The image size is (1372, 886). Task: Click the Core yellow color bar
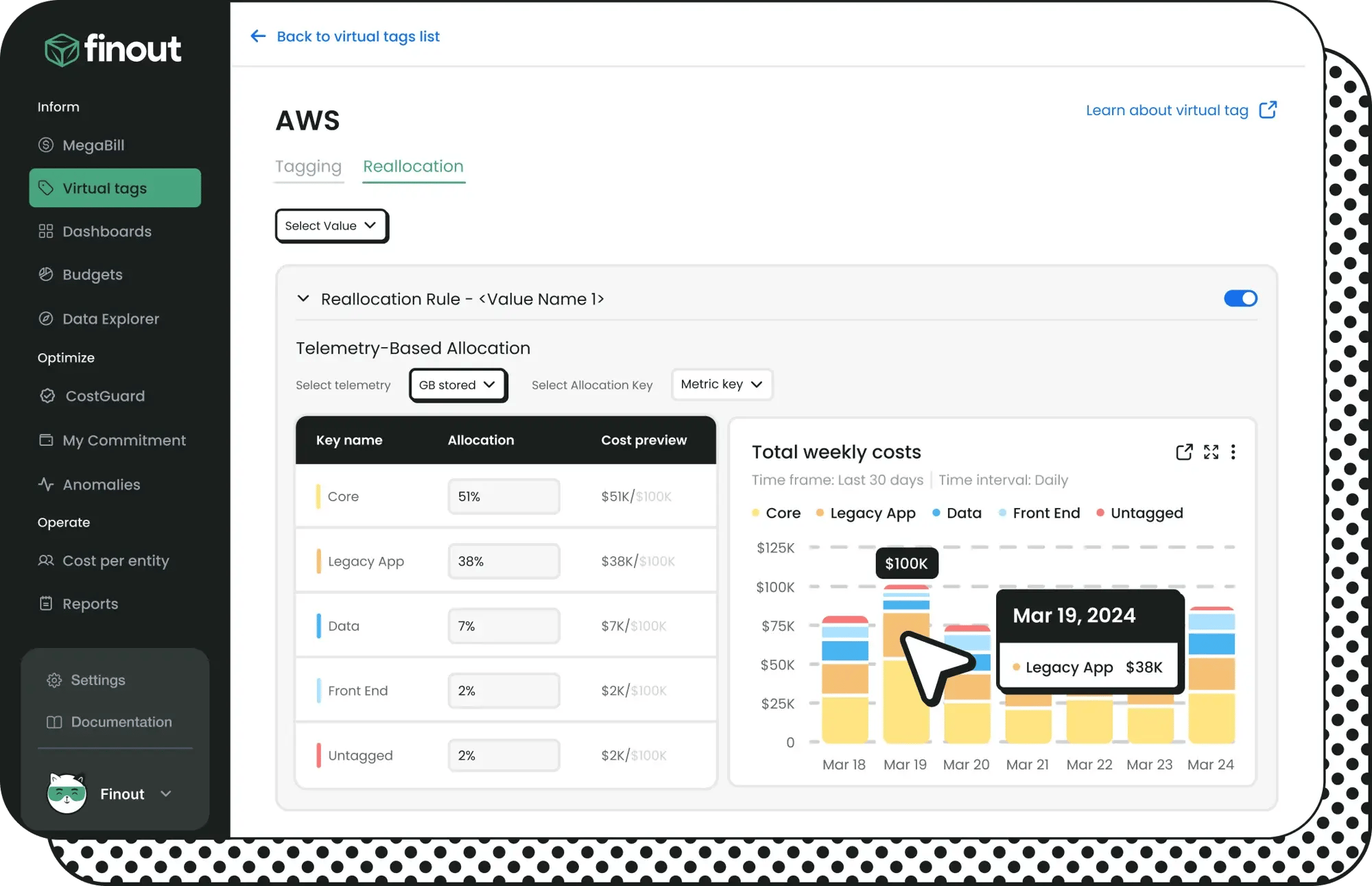318,496
